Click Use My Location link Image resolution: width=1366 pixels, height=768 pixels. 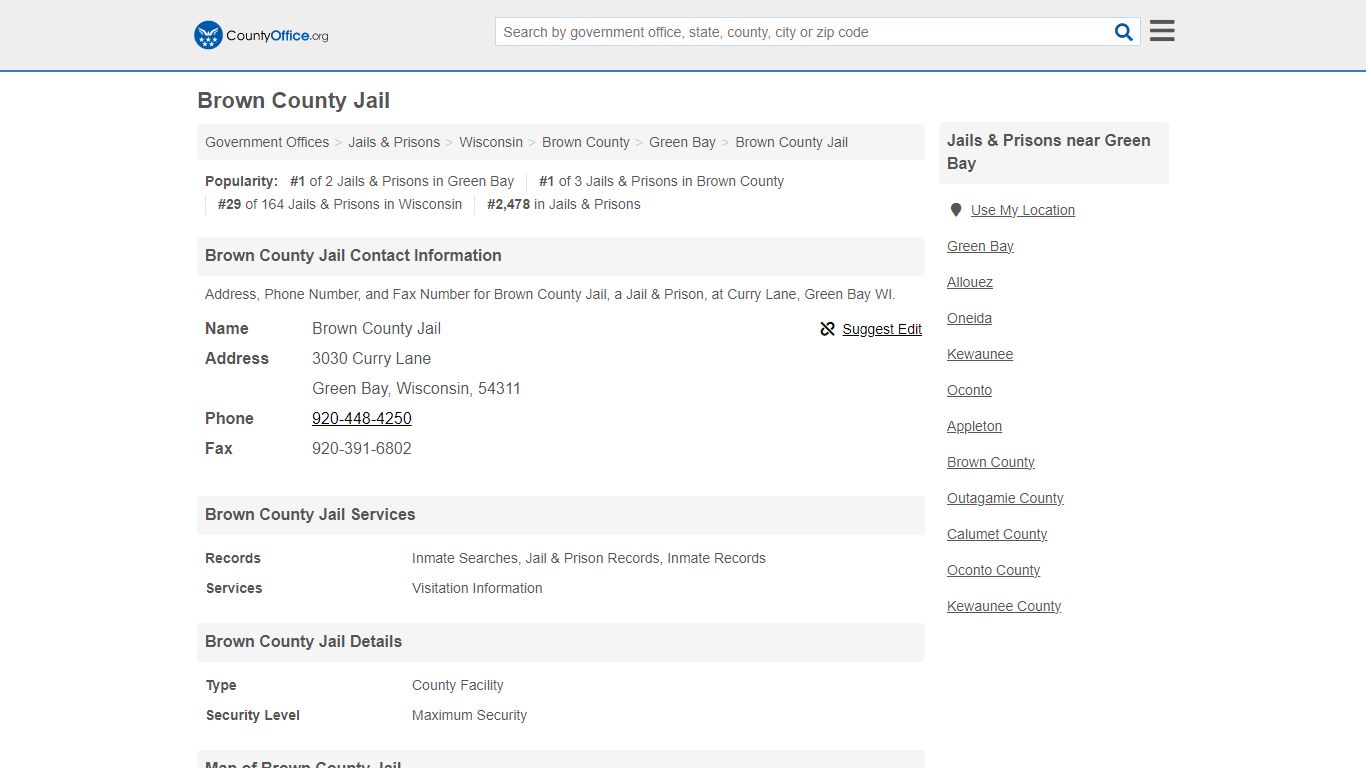coord(1023,210)
